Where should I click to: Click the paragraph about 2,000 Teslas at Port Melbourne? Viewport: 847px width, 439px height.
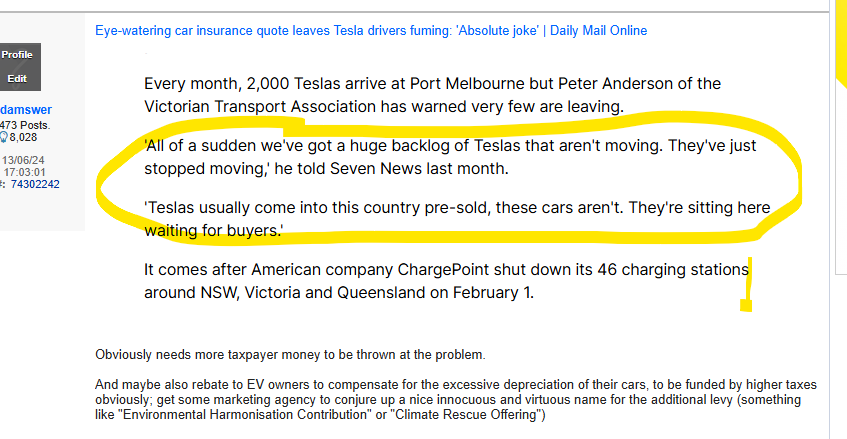[x=432, y=95]
